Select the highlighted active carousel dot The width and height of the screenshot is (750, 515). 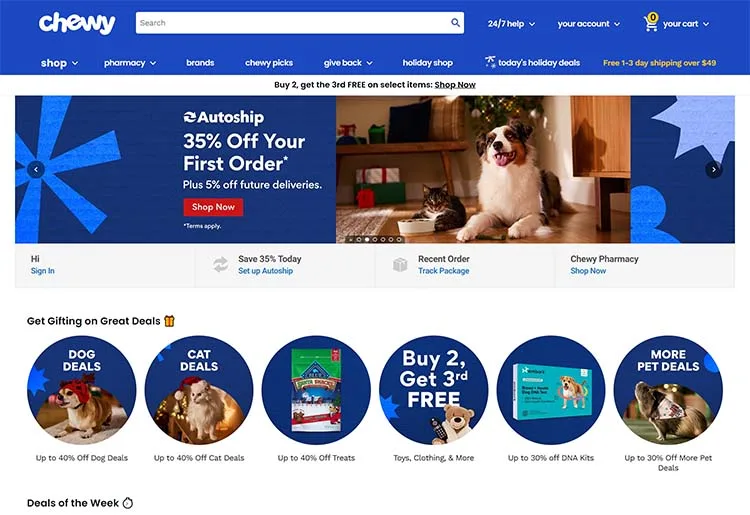coord(367,240)
